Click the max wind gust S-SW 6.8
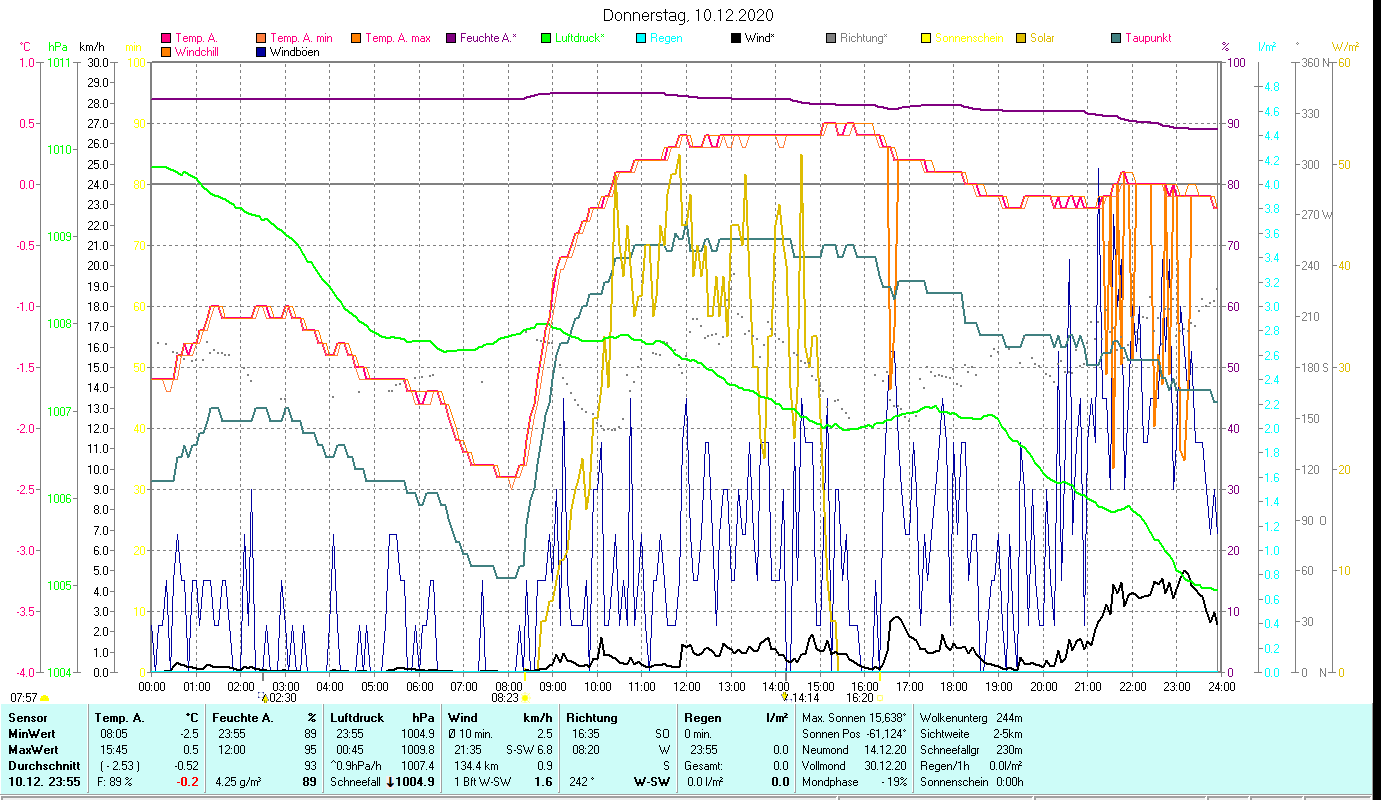Viewport: 1381px width, 800px height. coord(530,750)
